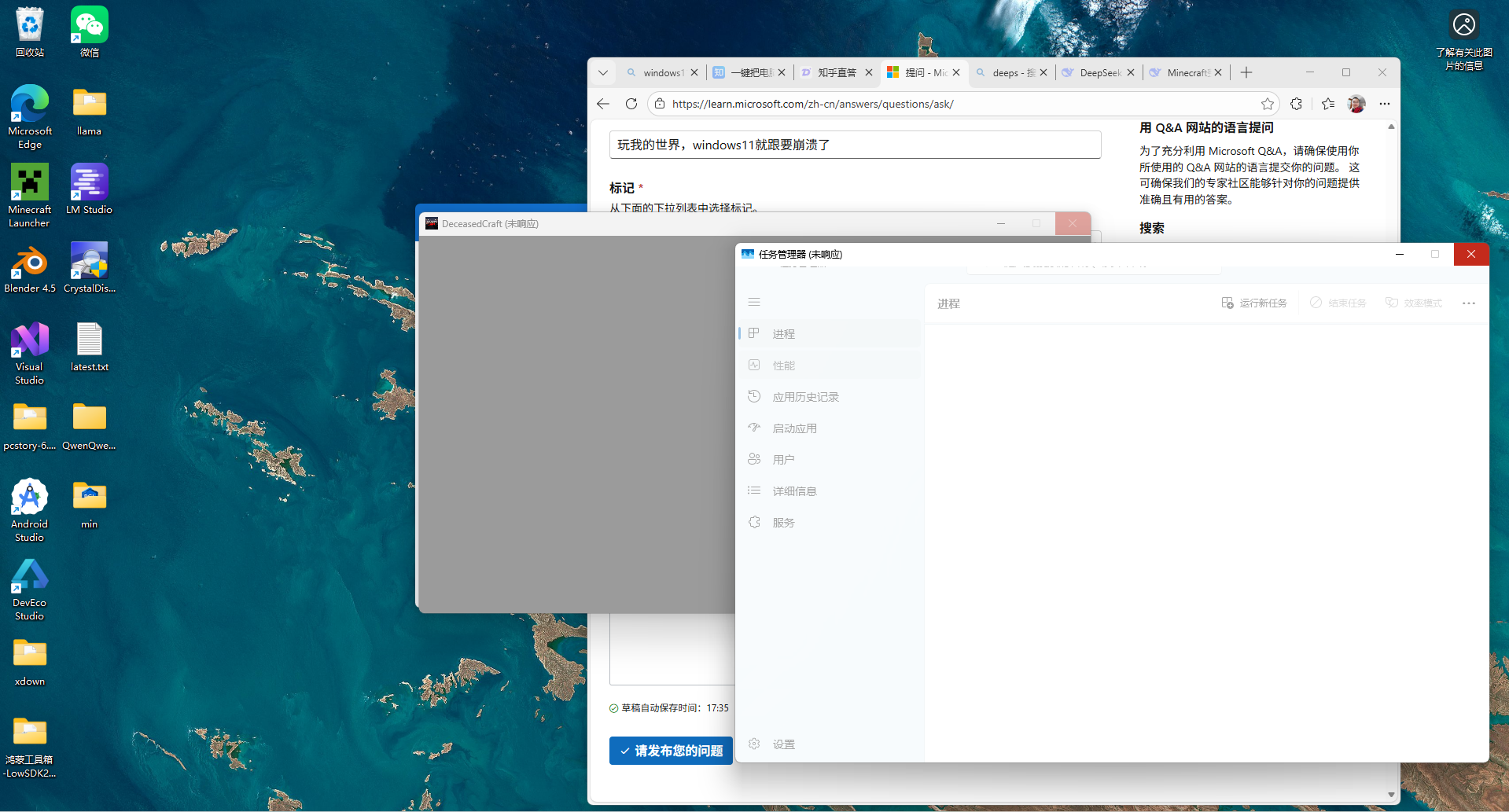
Task: Switch to the DeepSeek browser tab
Action: (x=1099, y=72)
